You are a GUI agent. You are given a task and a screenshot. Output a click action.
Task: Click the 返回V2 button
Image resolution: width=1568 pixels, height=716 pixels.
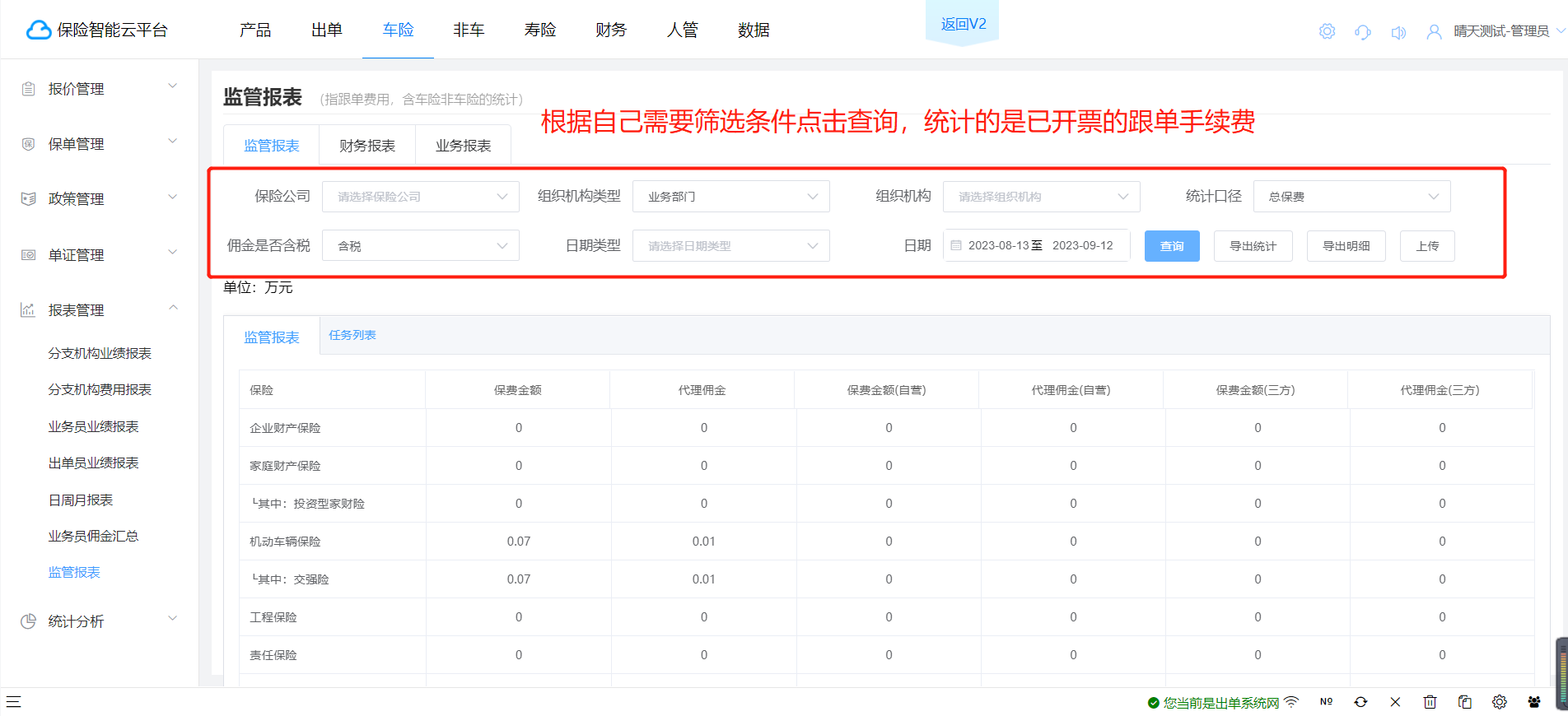click(x=963, y=24)
